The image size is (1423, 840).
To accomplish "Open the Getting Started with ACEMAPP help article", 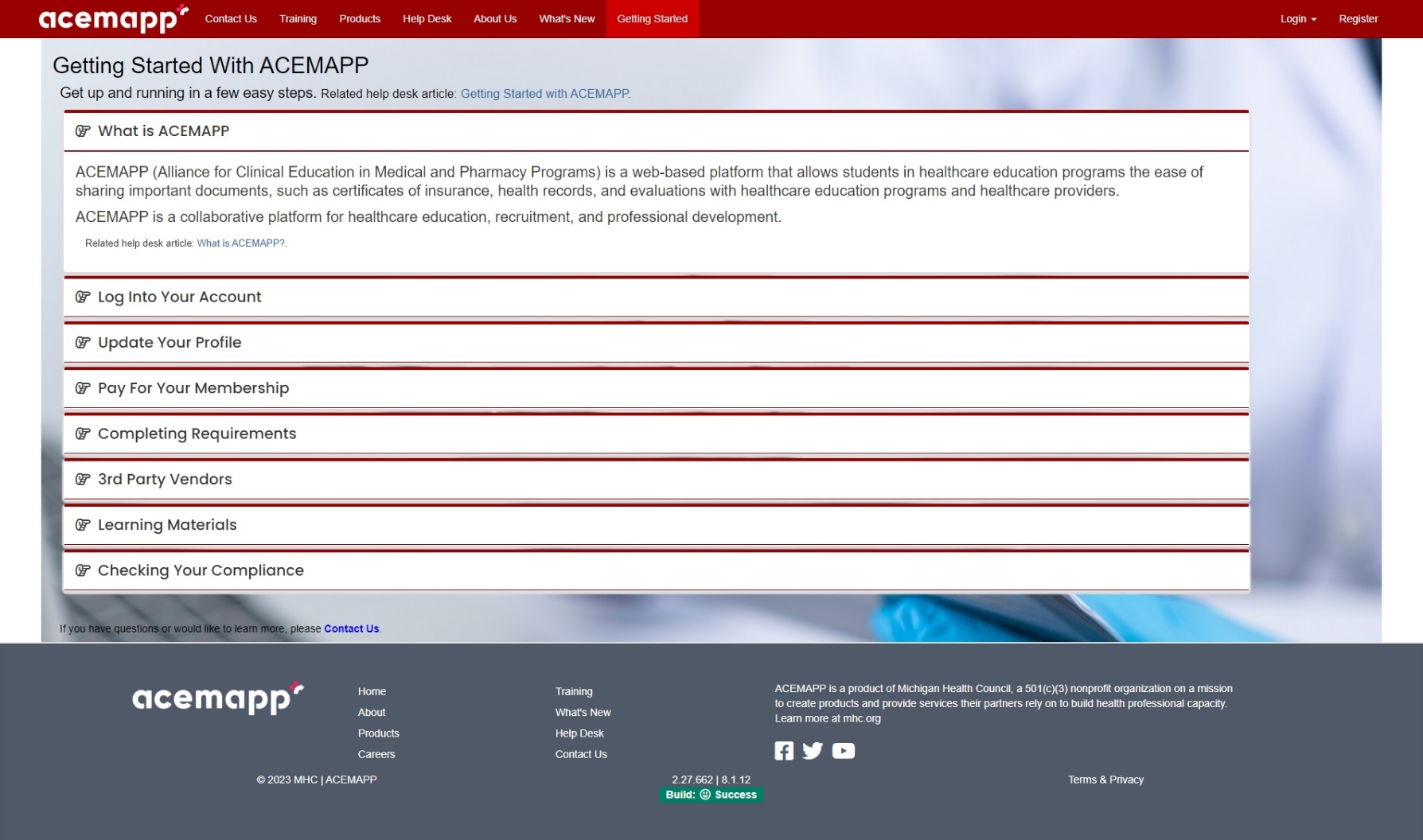I will click(545, 94).
